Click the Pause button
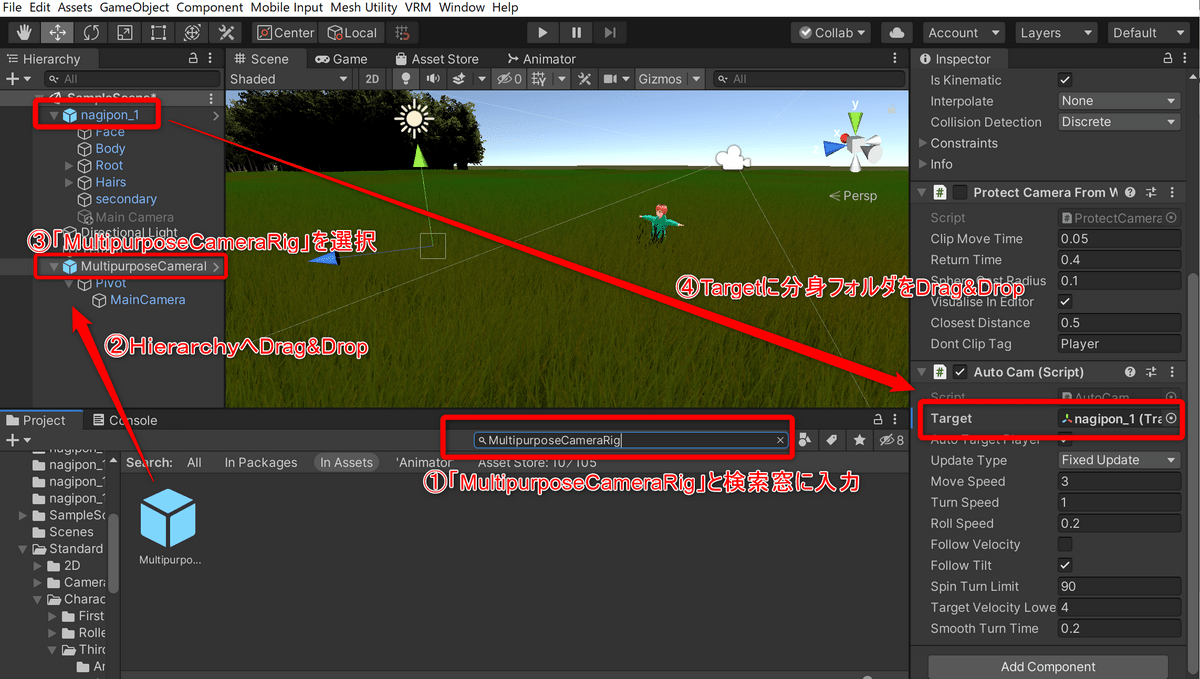This screenshot has height=679, width=1200. click(x=576, y=33)
